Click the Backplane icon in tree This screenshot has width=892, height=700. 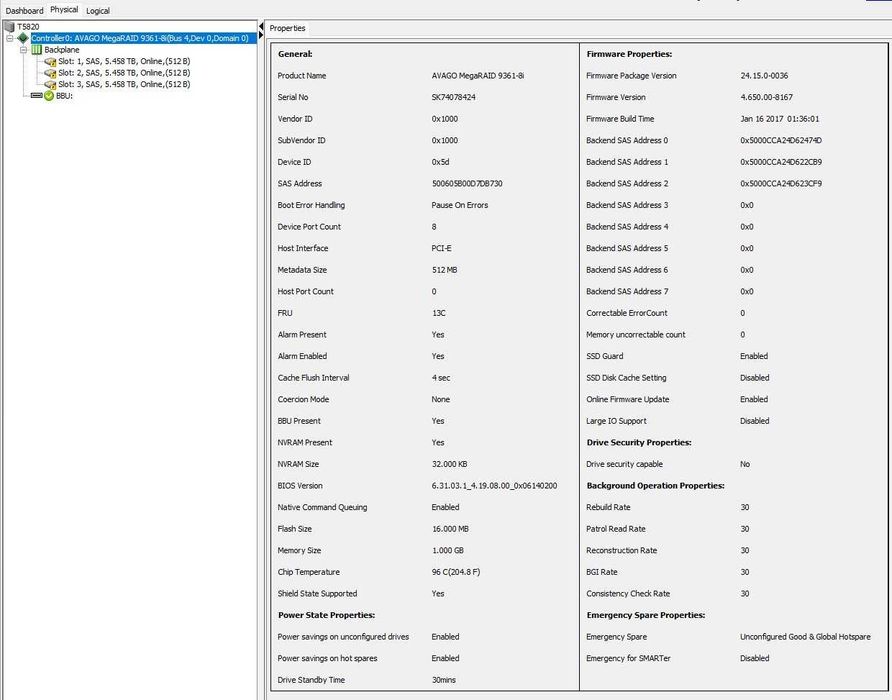(x=36, y=50)
